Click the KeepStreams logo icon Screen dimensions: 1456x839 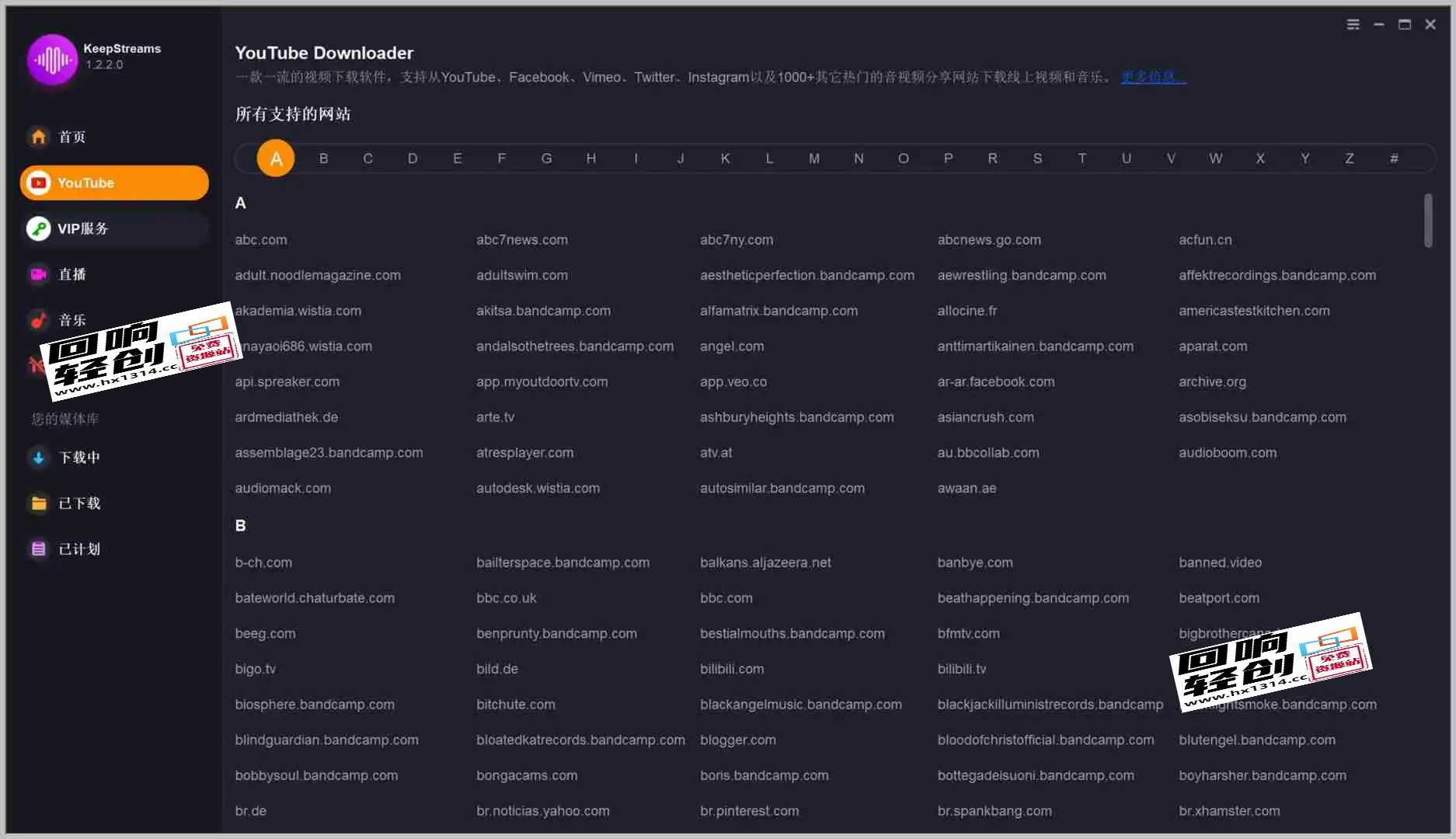tap(52, 59)
